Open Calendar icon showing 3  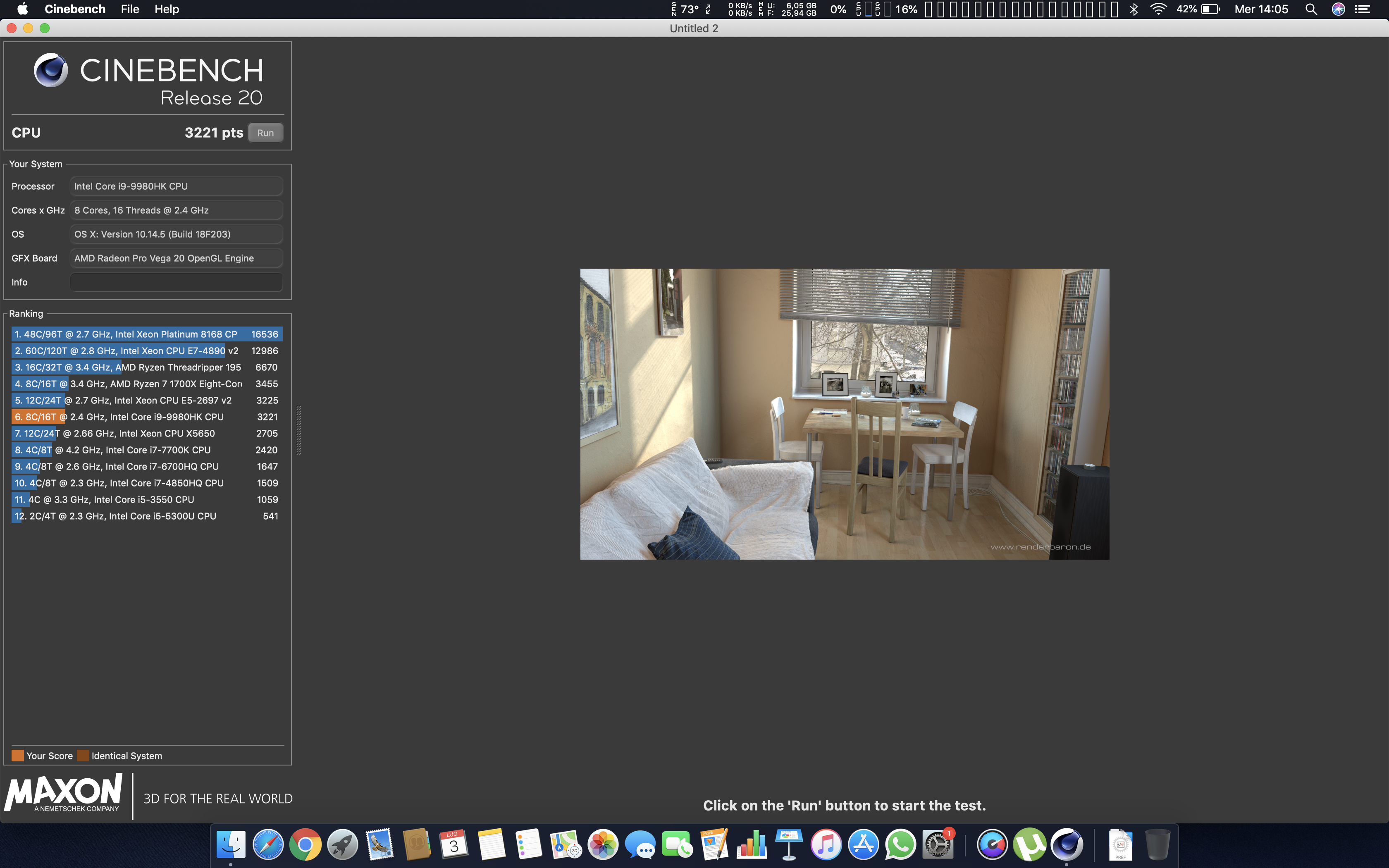coord(454,844)
